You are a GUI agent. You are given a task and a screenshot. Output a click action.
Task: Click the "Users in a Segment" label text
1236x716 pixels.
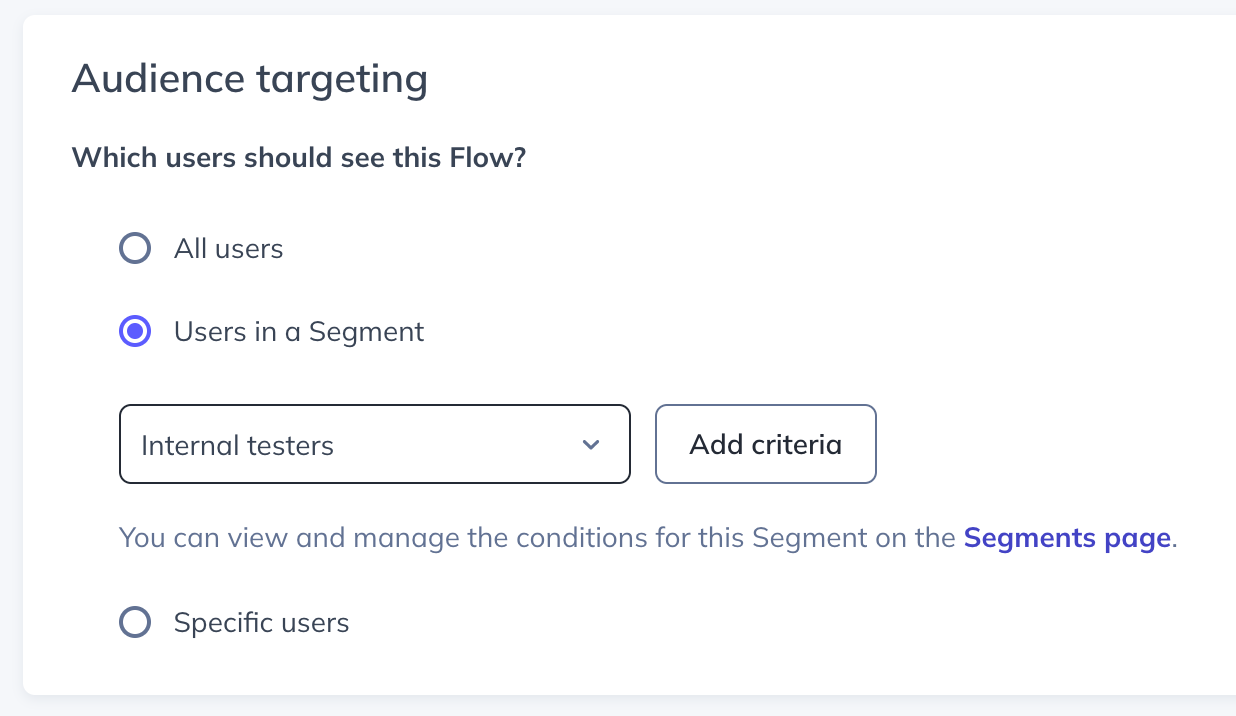click(x=298, y=331)
